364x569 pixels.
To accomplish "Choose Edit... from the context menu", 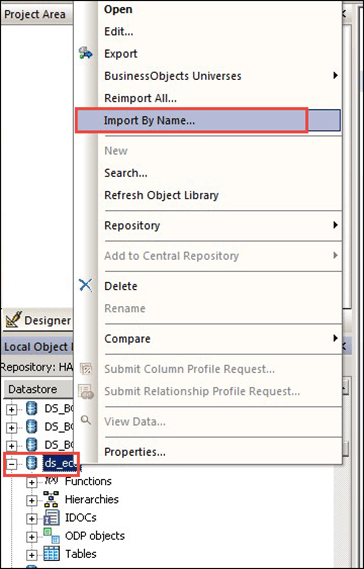I will 119,32.
